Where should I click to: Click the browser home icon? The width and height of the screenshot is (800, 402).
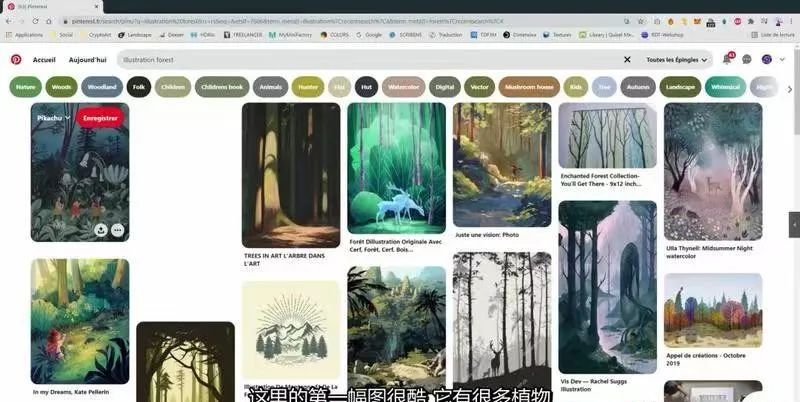49,21
